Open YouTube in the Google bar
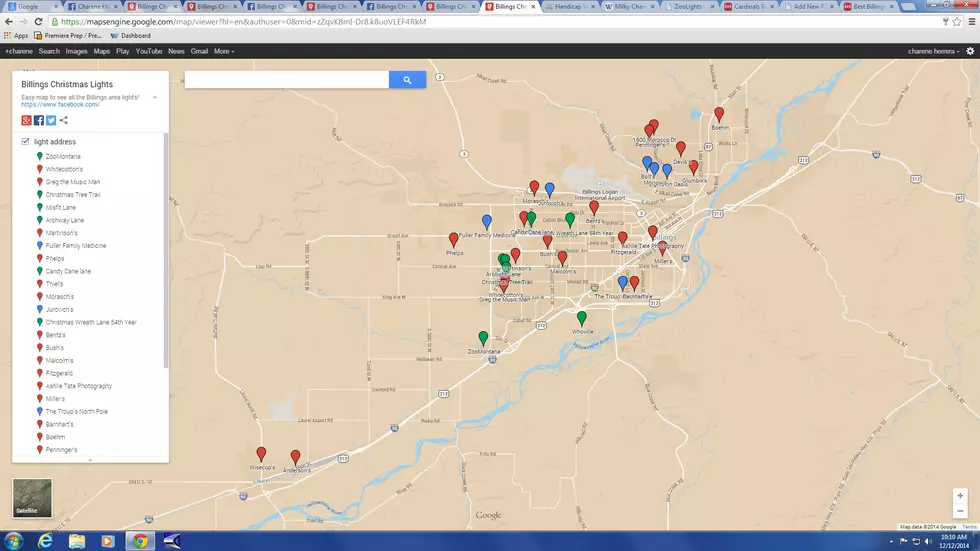 (149, 51)
